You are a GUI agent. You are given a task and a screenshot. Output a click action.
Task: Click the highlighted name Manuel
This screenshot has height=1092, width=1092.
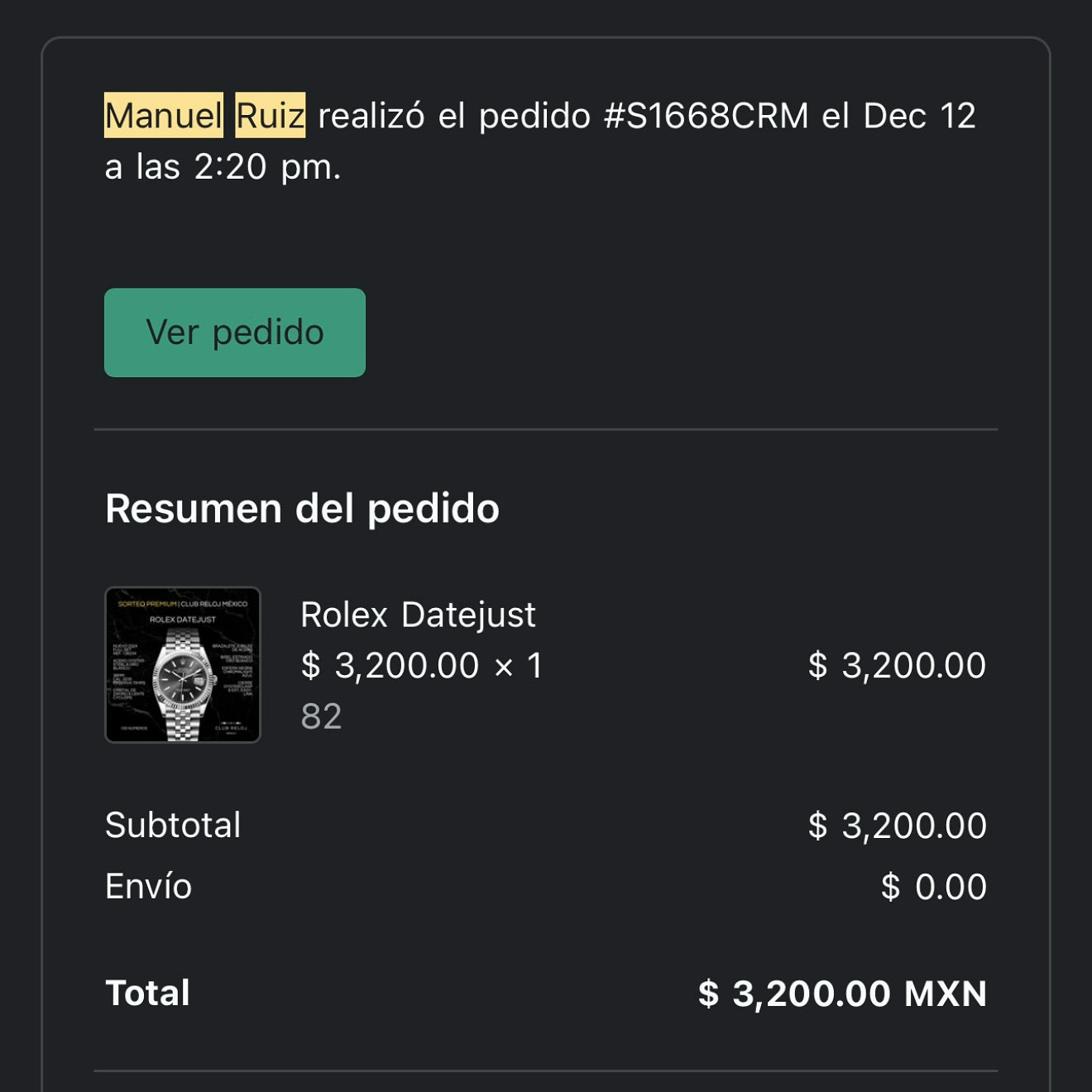(x=164, y=116)
